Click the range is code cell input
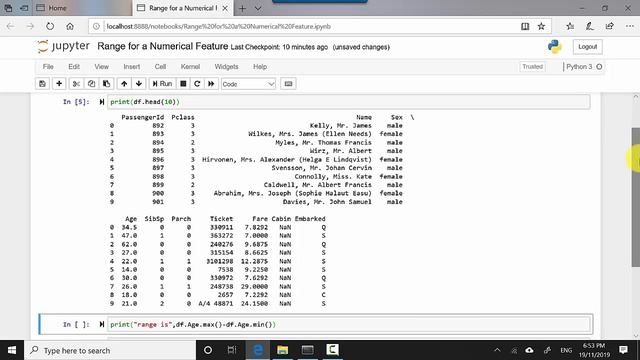Image resolution: width=640 pixels, height=360 pixels. tap(349, 324)
